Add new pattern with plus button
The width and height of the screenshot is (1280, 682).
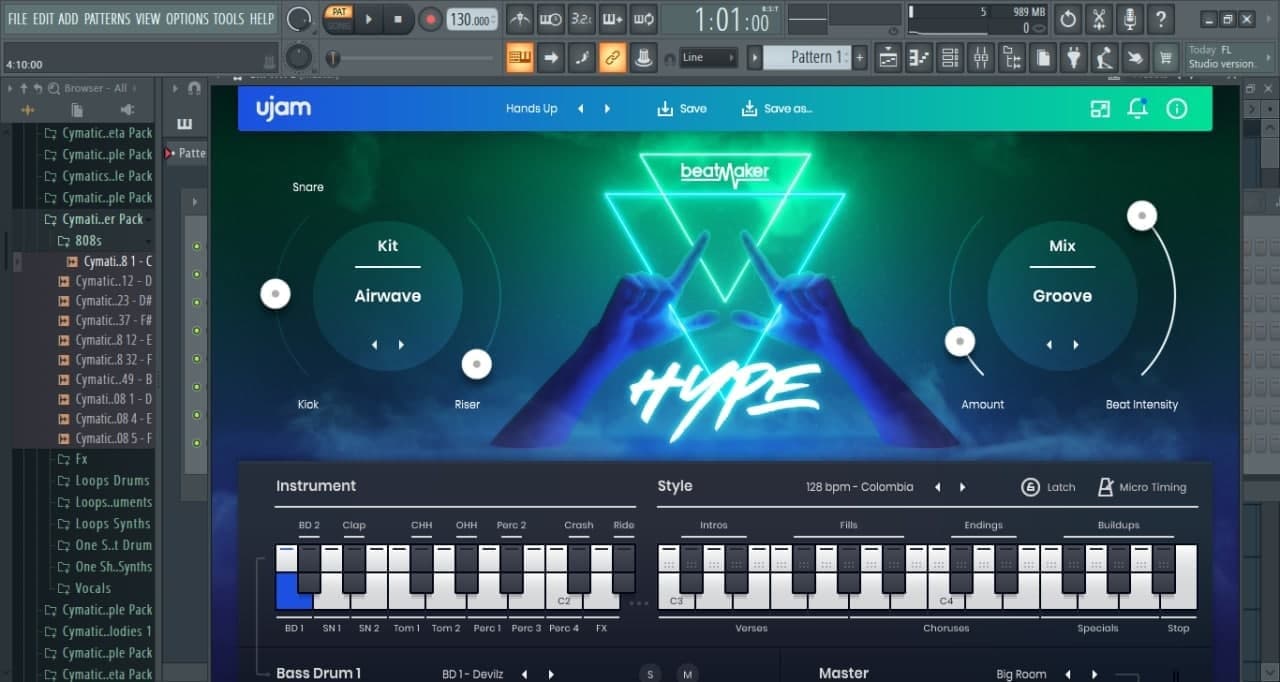point(859,57)
